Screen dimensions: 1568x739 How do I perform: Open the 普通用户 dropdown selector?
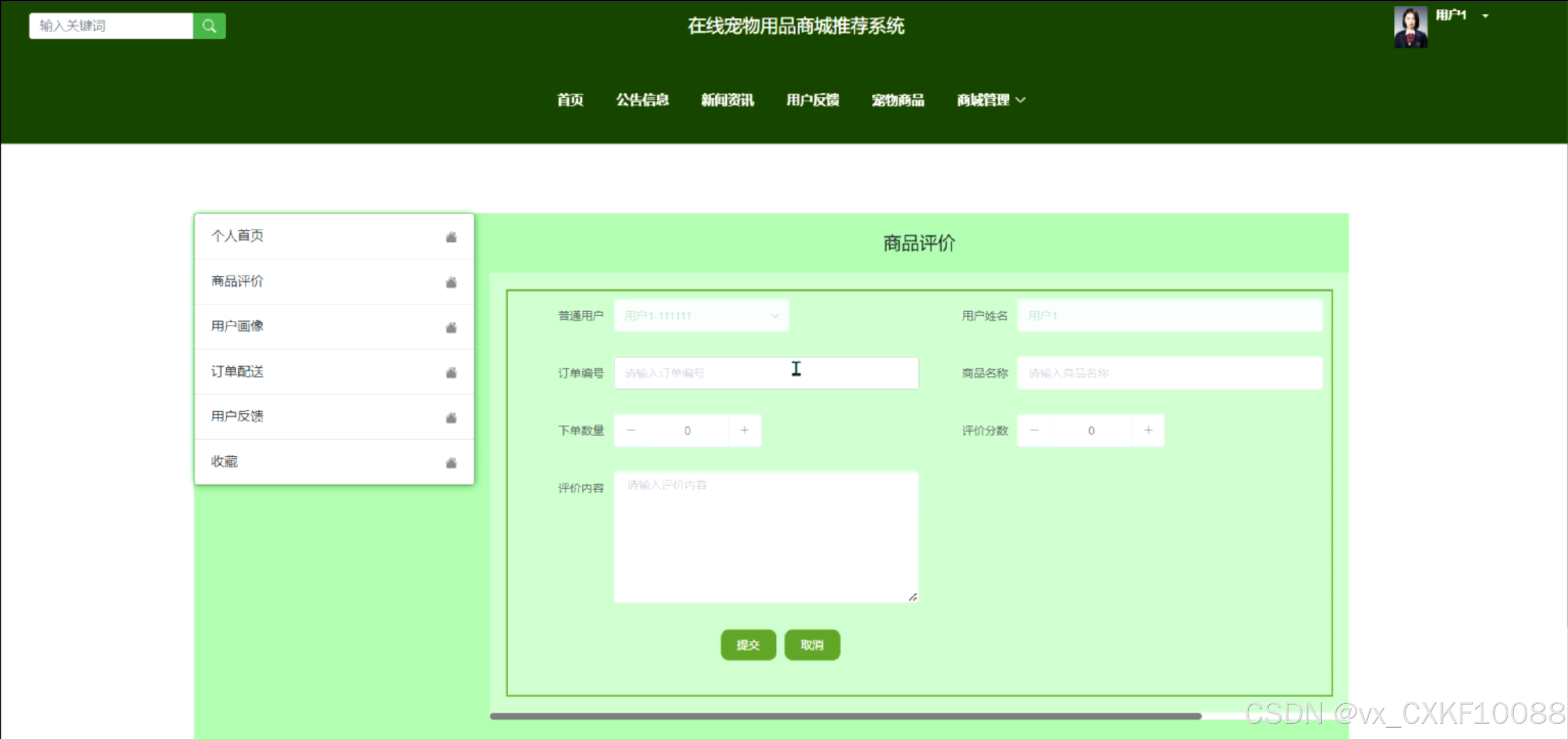click(x=701, y=316)
